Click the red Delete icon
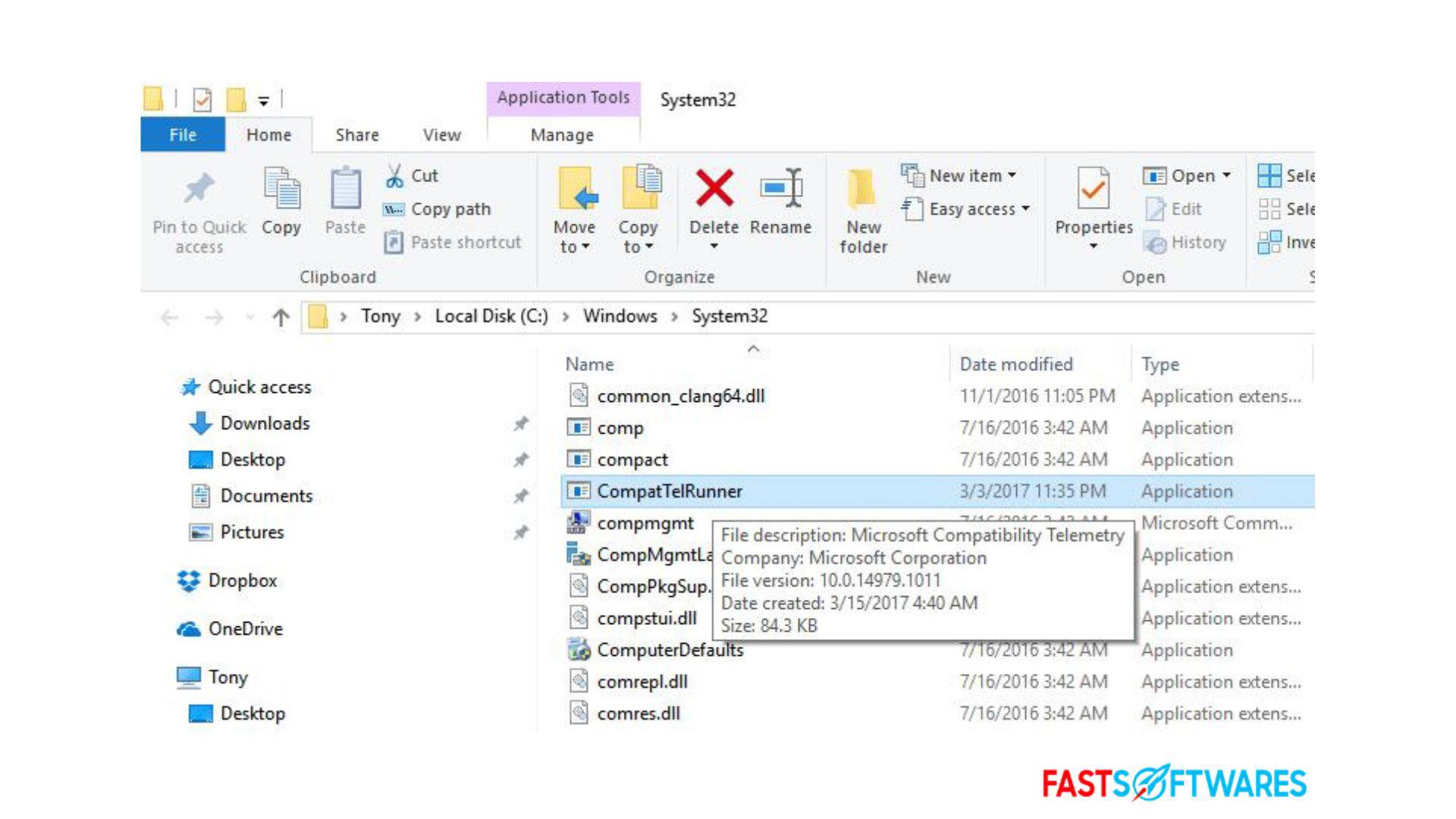This screenshot has height=819, width=1456. [x=714, y=188]
